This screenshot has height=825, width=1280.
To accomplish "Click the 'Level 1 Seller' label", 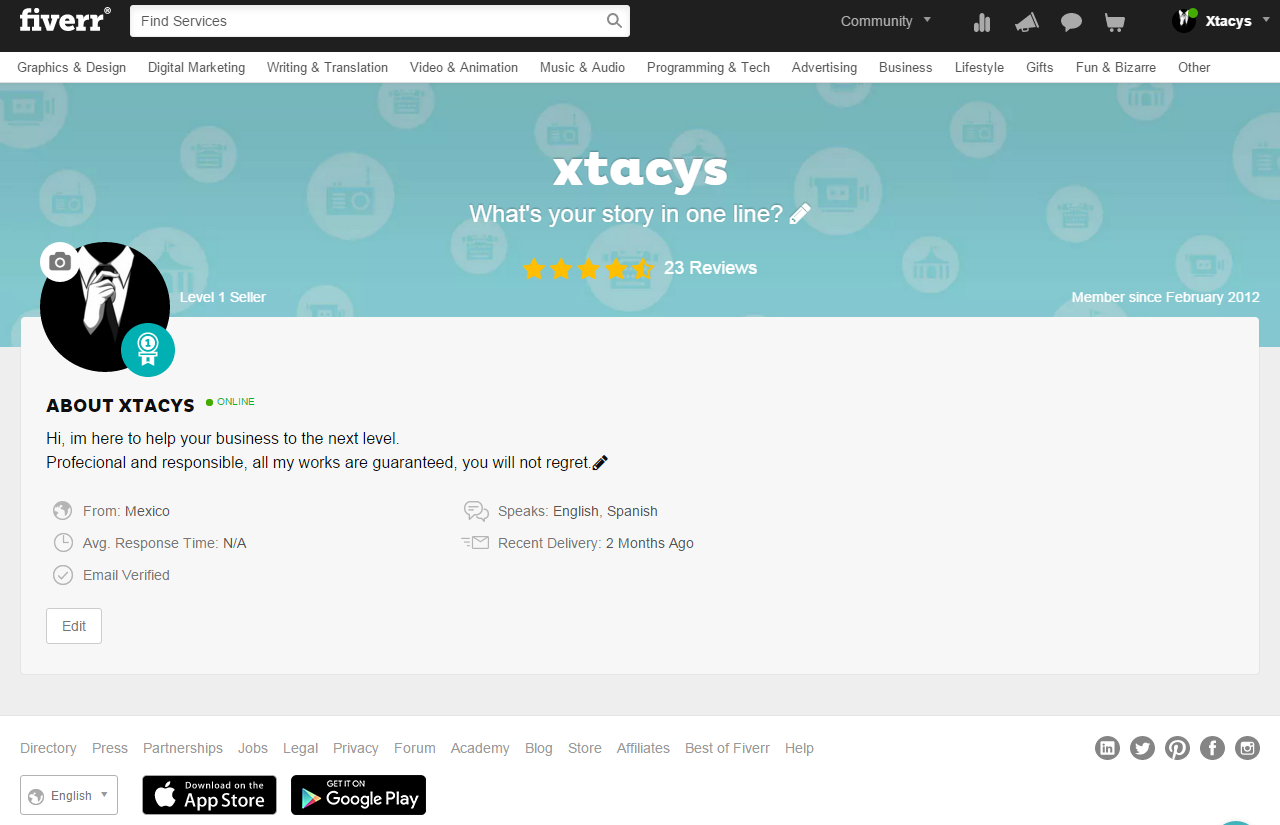I will tap(223, 297).
